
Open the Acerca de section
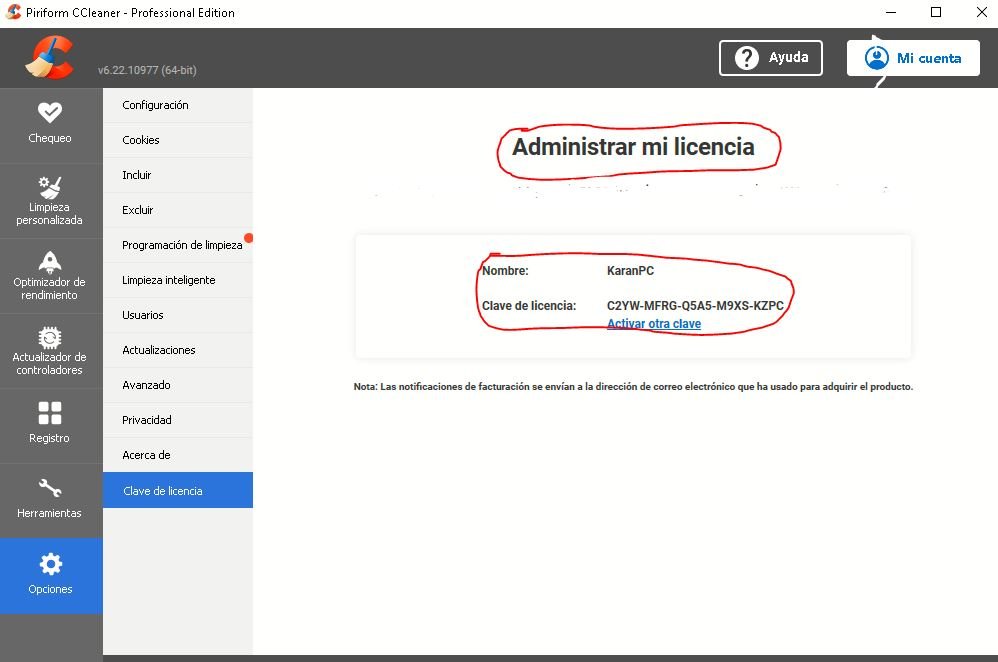click(x=144, y=455)
